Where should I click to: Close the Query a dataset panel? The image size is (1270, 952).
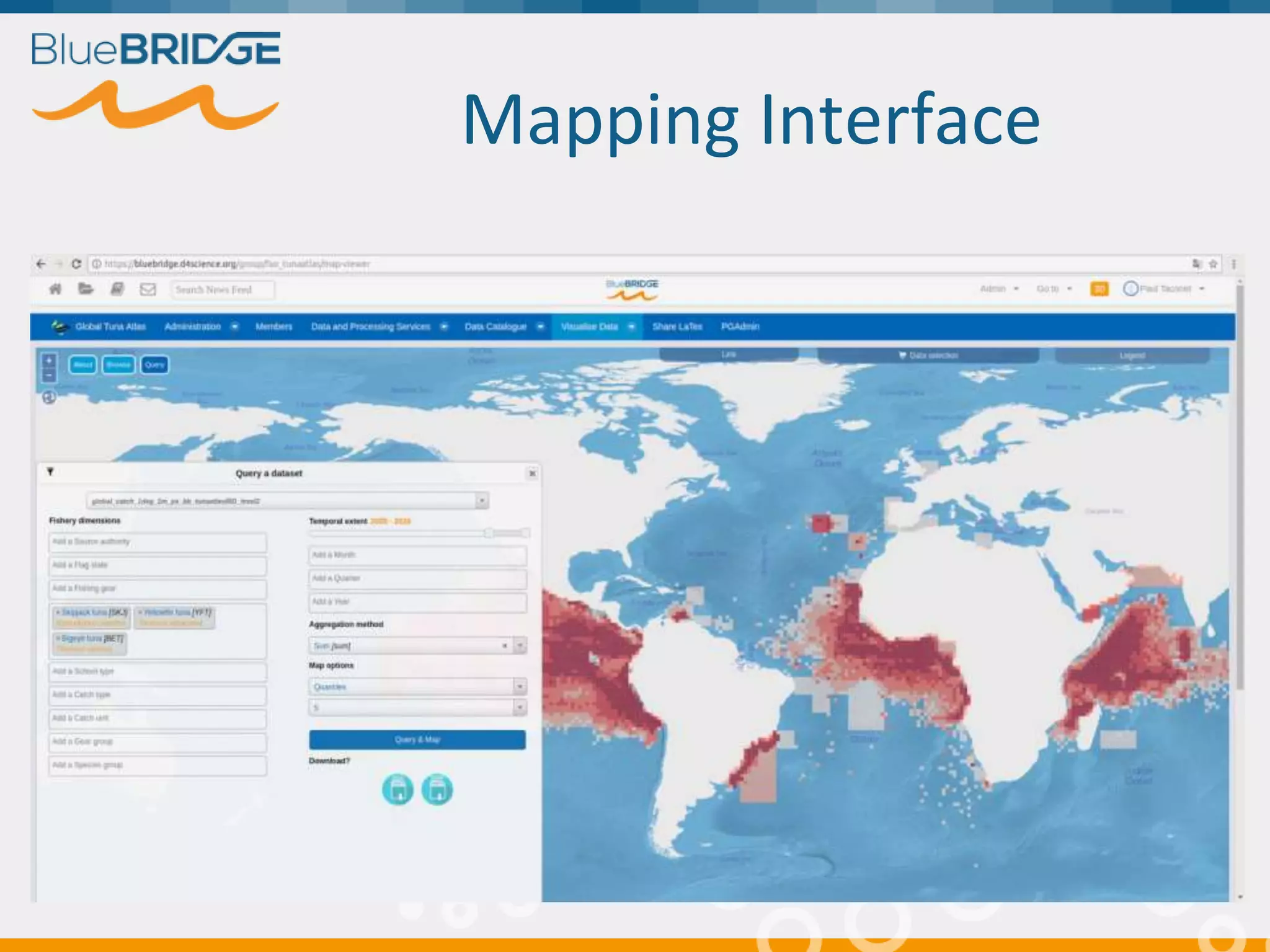[532, 474]
